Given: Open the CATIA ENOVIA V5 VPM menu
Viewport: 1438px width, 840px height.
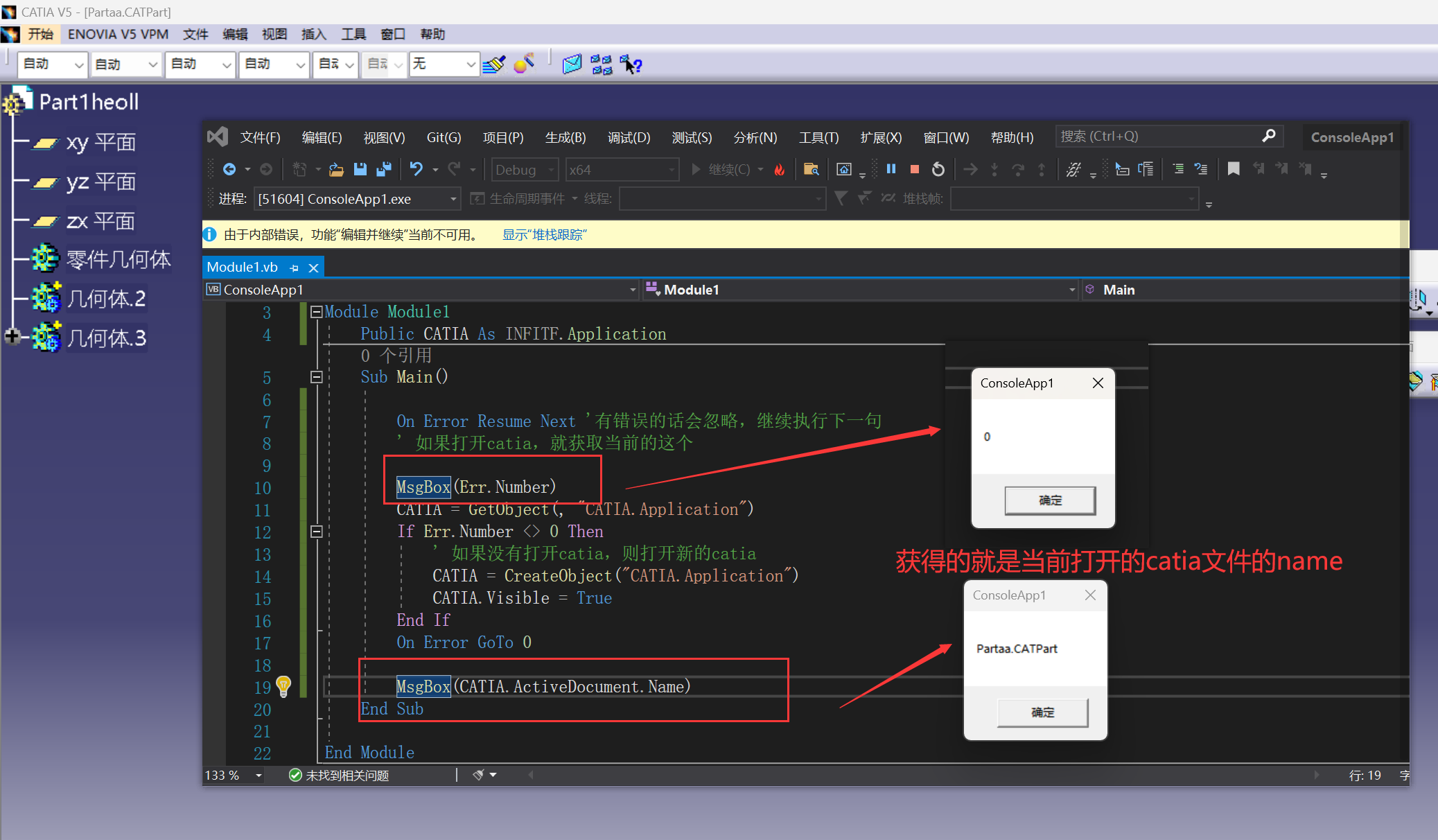Looking at the screenshot, I should click(118, 34).
